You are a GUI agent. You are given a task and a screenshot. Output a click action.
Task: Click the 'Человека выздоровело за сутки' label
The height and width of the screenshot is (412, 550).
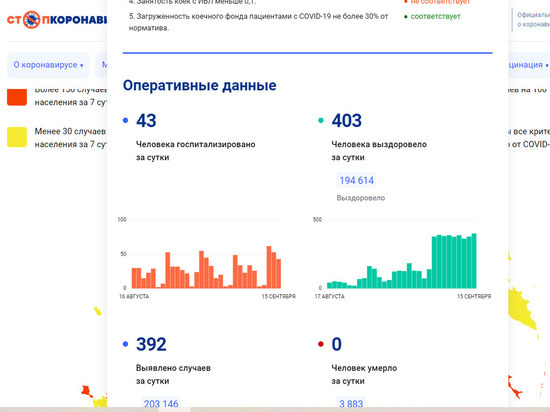pos(379,151)
